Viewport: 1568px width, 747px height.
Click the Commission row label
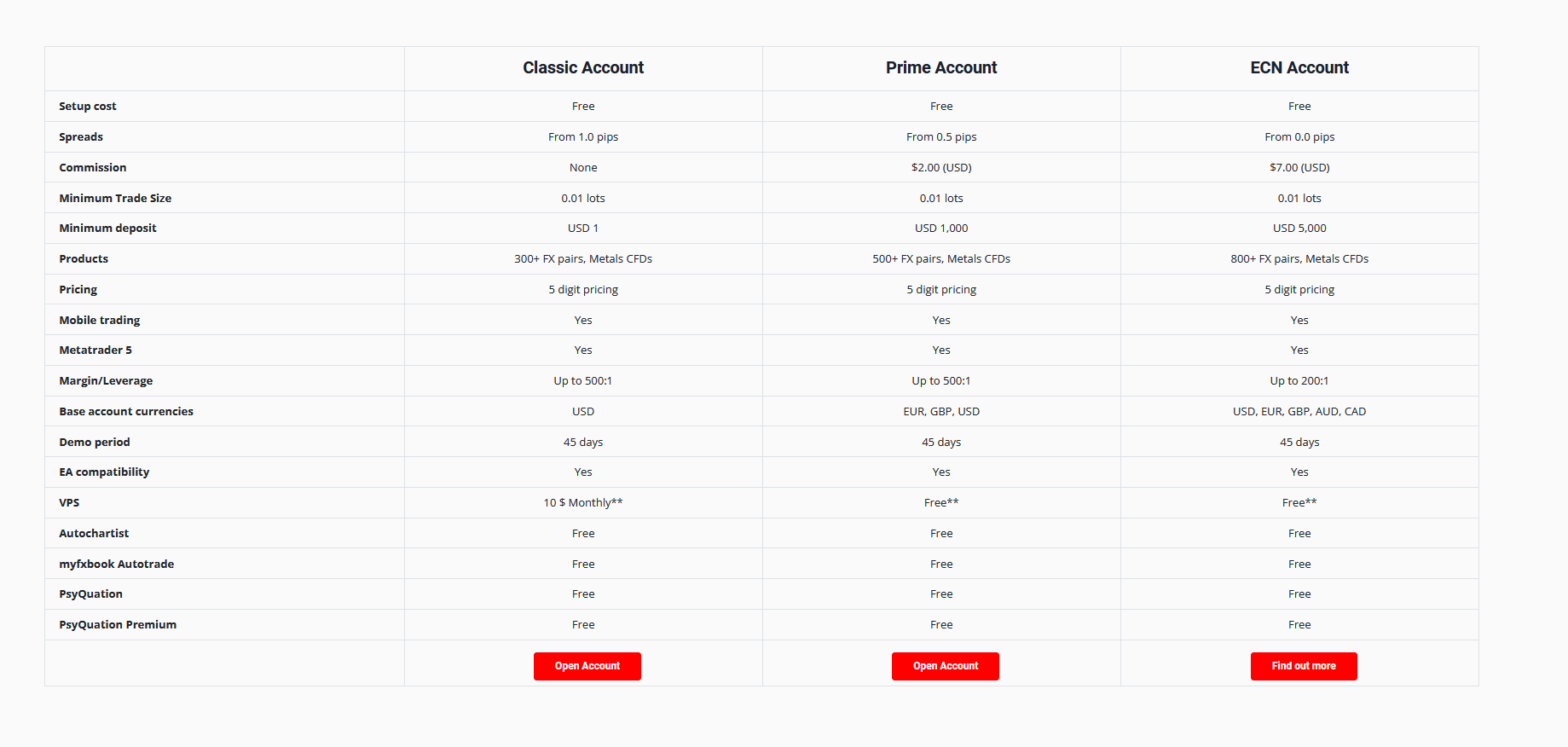pos(93,167)
